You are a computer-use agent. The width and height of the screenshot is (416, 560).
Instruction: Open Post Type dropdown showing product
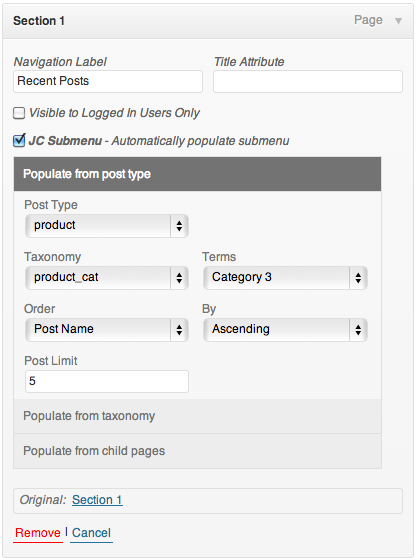click(107, 226)
